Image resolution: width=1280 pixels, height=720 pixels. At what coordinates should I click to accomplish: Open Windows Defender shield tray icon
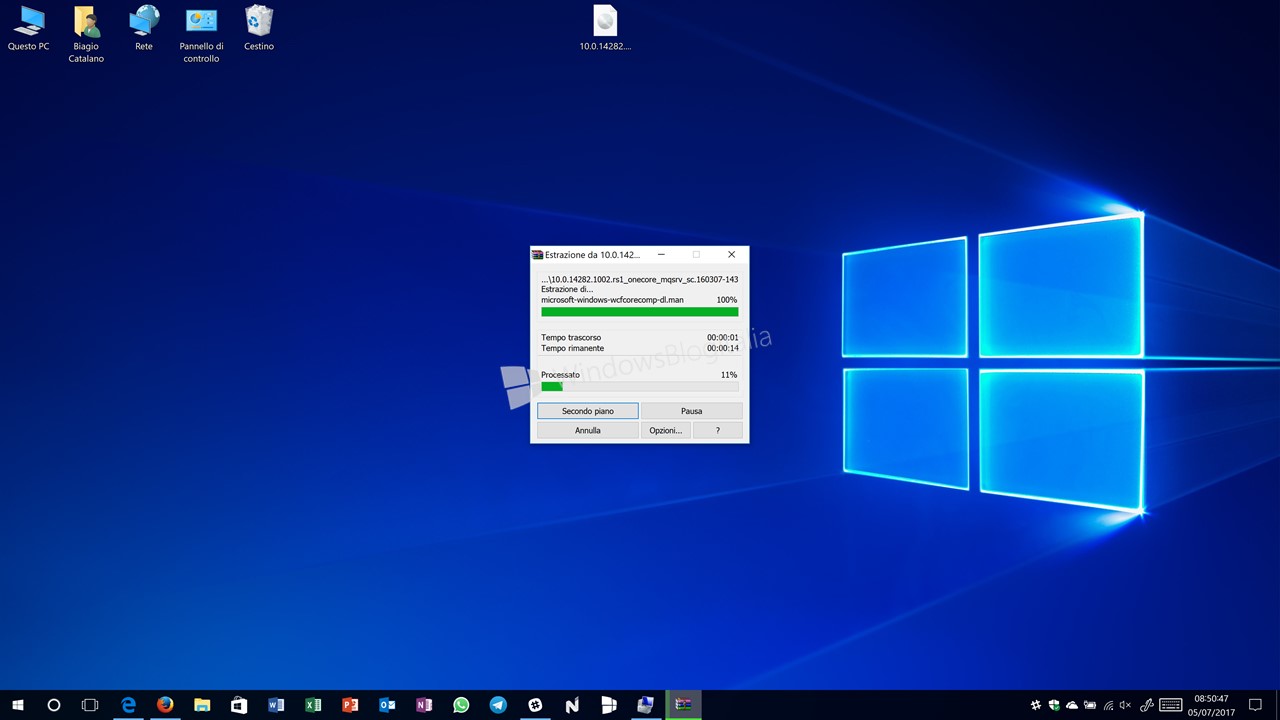1054,705
